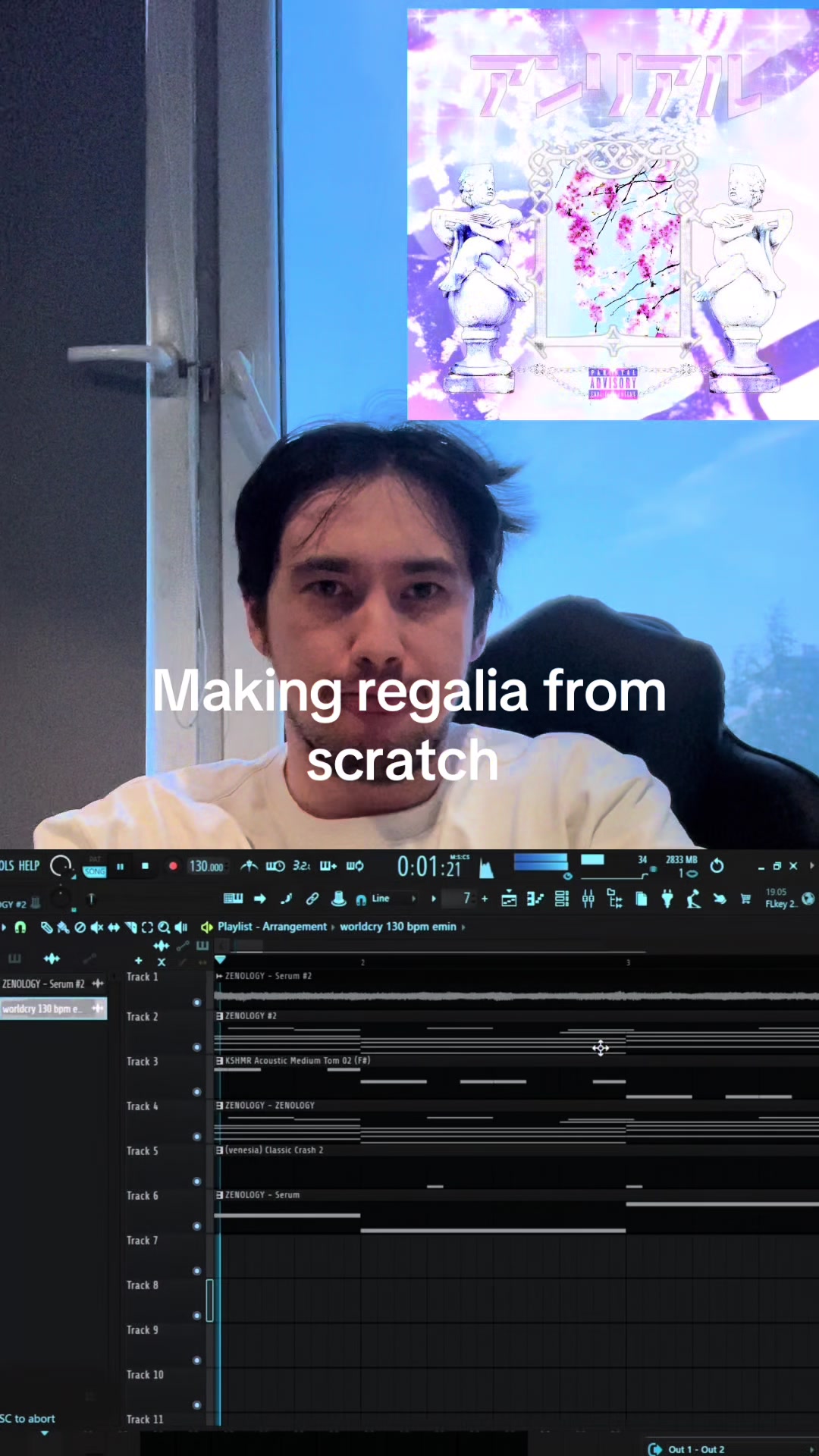Enable wait for input to start playing
The height and width of the screenshot is (1456, 819).
click(x=275, y=865)
